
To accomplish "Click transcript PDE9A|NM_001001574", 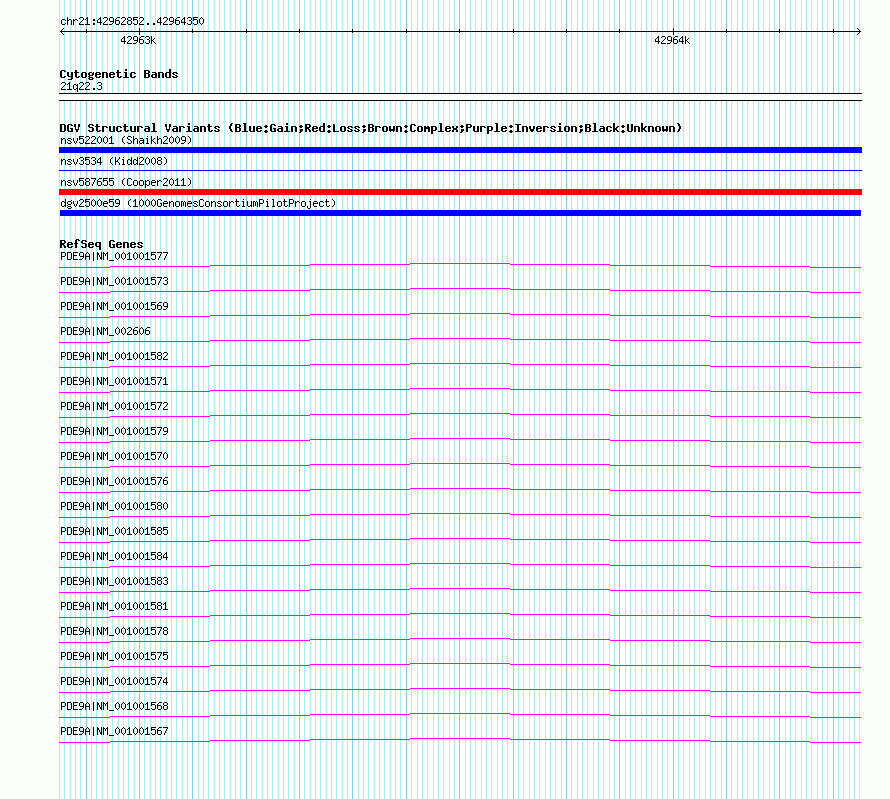I will 114,681.
